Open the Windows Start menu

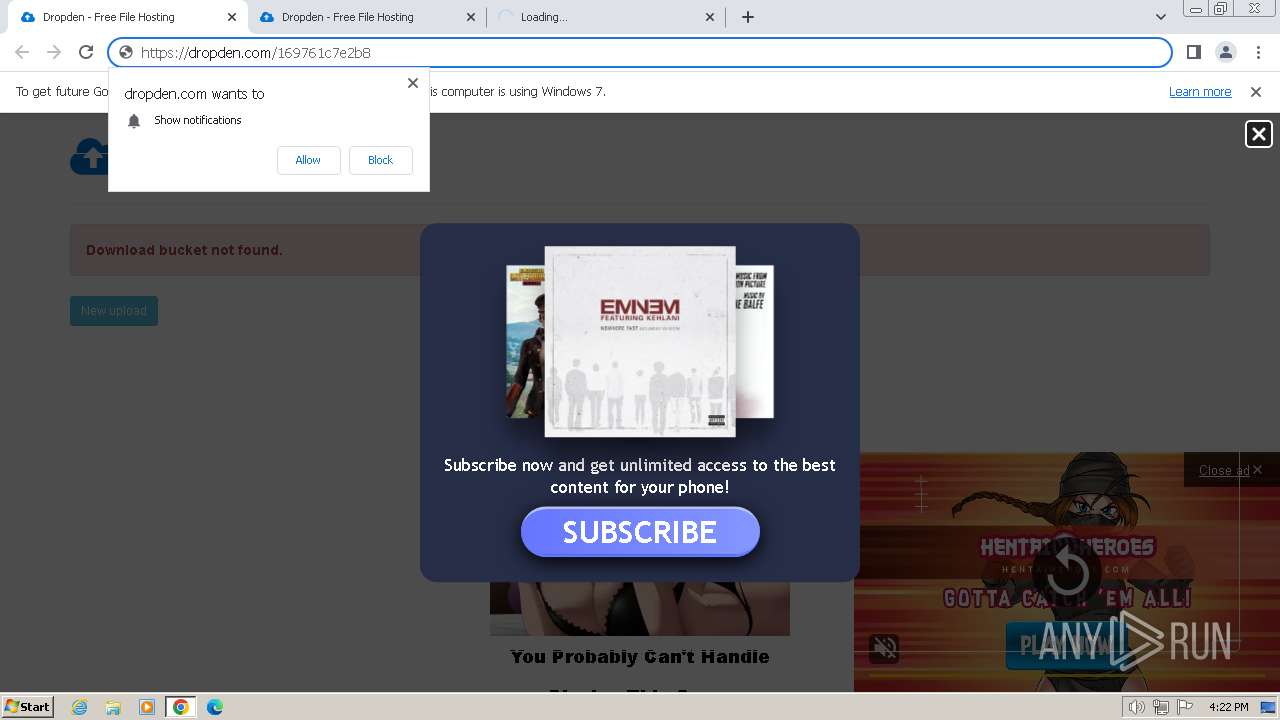tap(27, 706)
